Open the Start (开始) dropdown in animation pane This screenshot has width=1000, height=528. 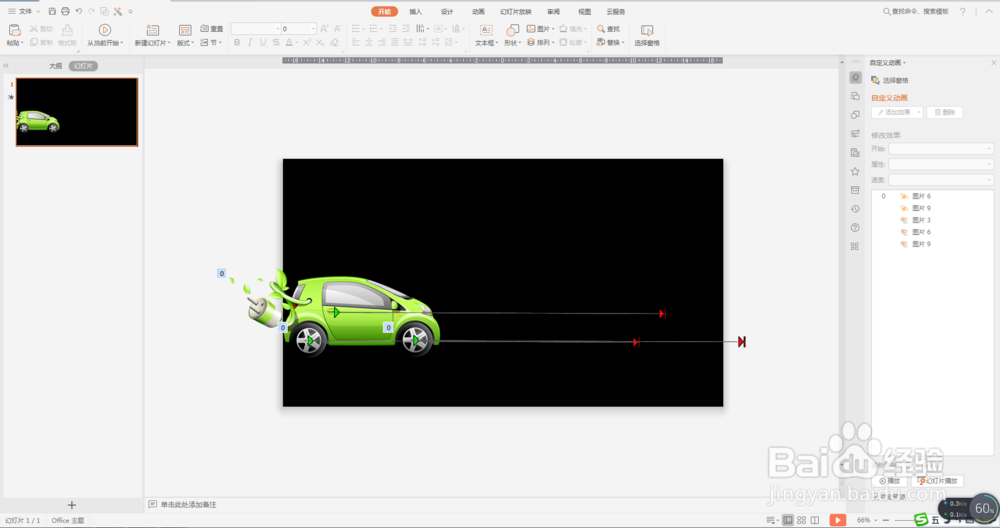(x=941, y=149)
